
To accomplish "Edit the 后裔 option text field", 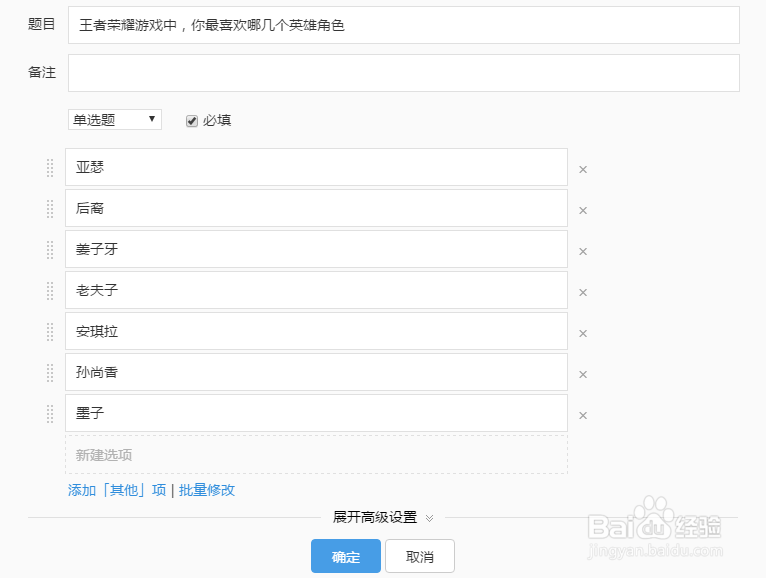I will click(x=316, y=208).
